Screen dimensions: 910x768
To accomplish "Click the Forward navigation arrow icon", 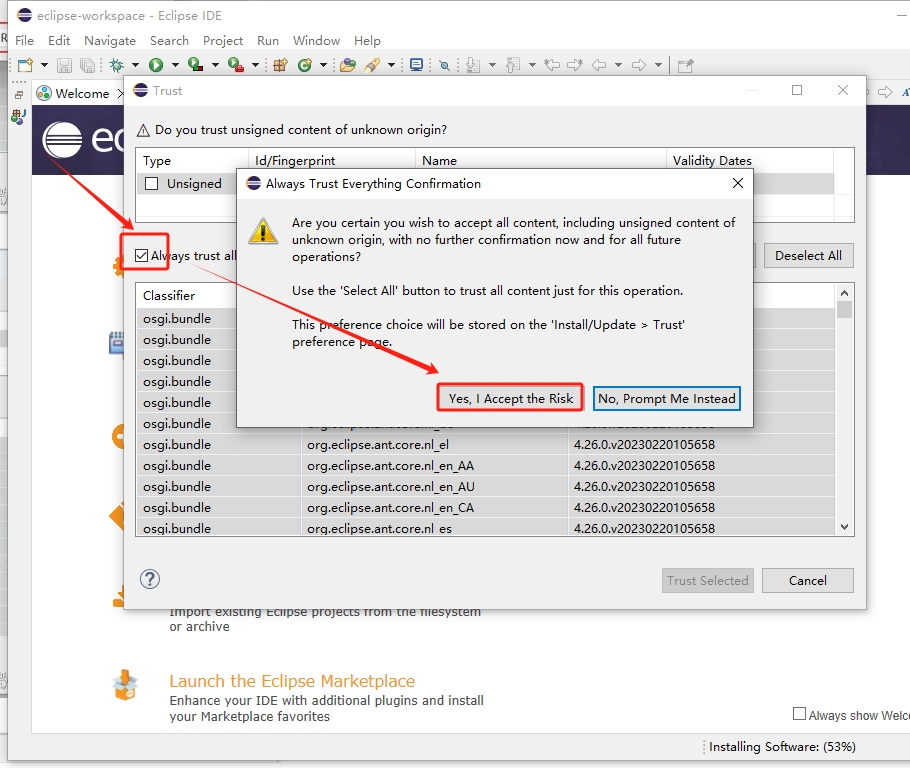I will click(x=639, y=65).
